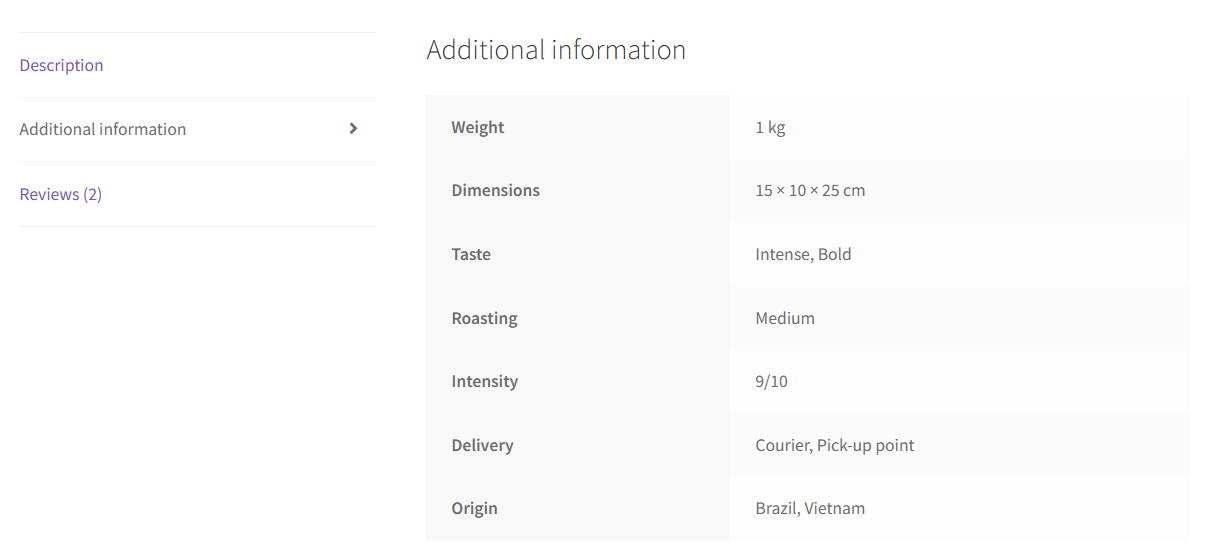Click the Weight row label
The width and height of the screenshot is (1209, 554).
[x=477, y=127]
